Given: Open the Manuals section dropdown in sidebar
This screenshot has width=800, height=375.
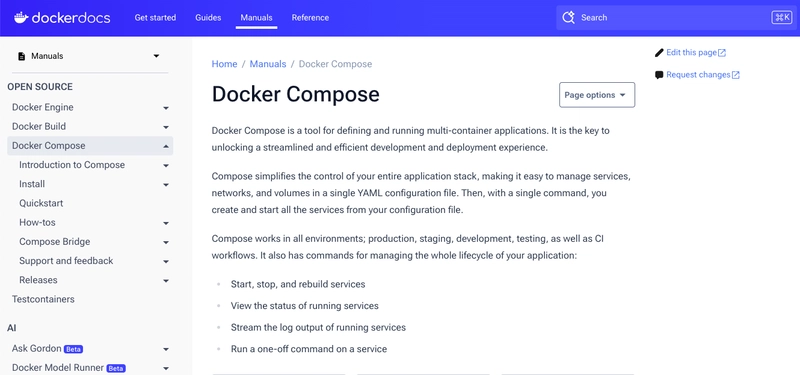Looking at the screenshot, I should pos(157,56).
